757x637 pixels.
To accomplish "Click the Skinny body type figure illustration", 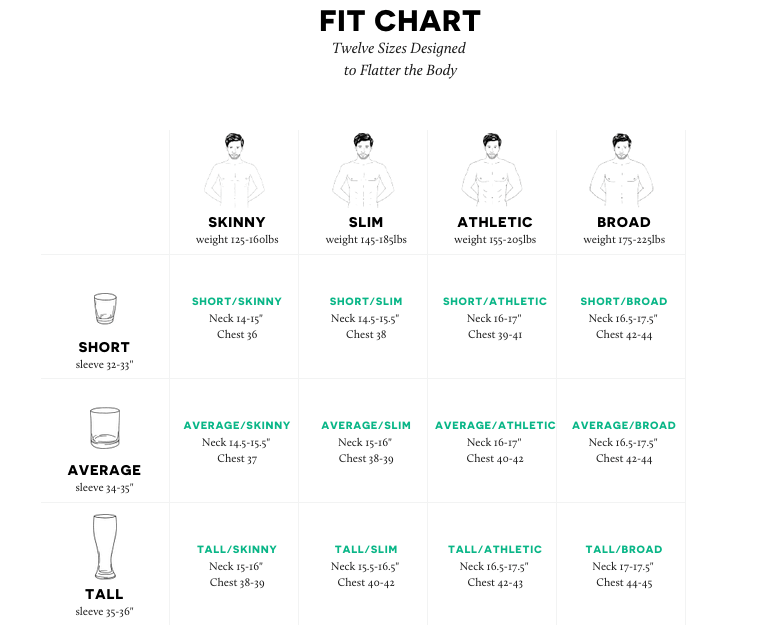I will coord(235,170).
